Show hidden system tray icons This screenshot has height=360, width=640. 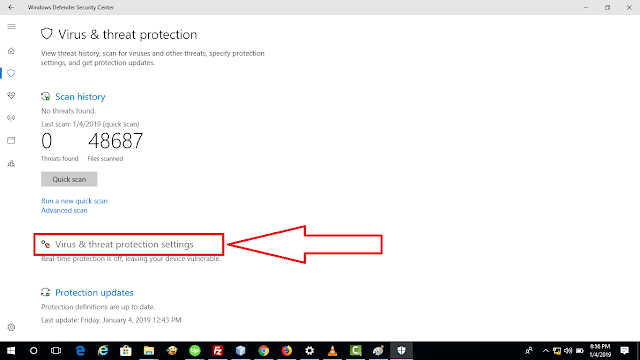point(546,351)
